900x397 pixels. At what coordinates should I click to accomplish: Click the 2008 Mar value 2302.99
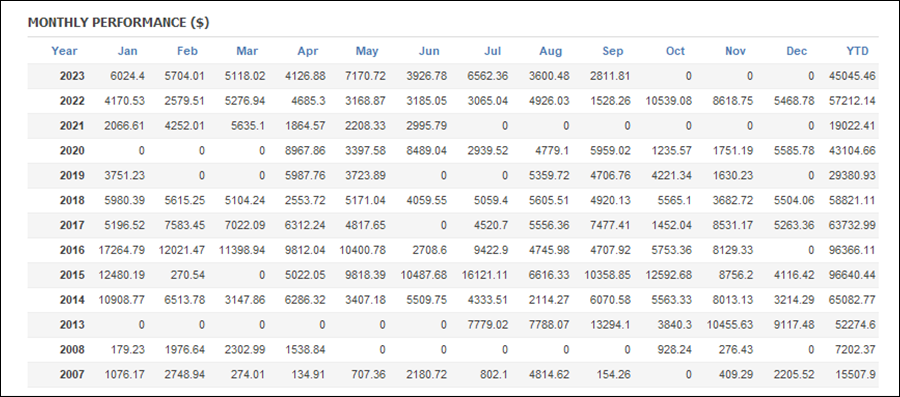245,349
